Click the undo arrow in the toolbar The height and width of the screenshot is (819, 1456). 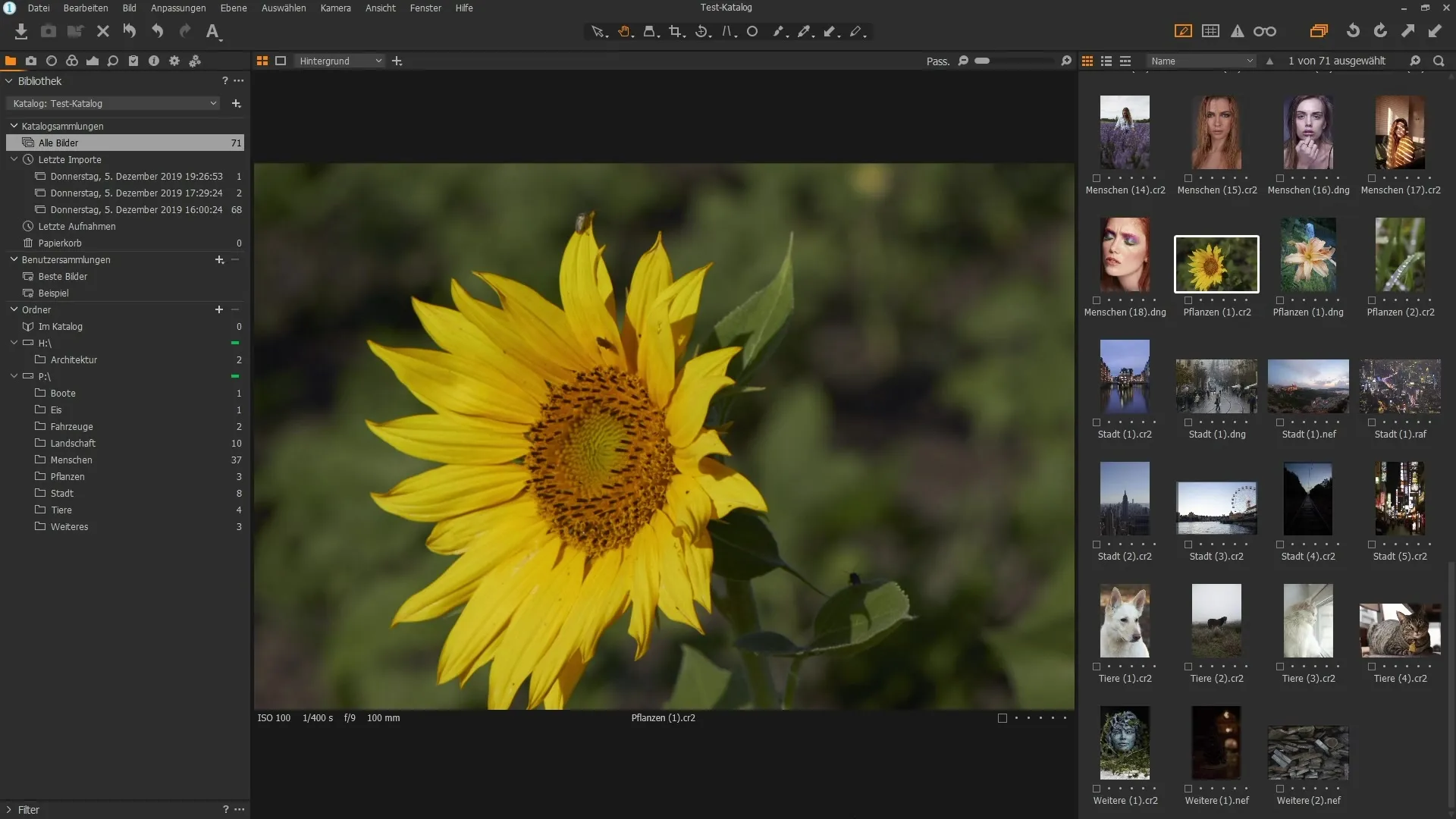(x=157, y=31)
